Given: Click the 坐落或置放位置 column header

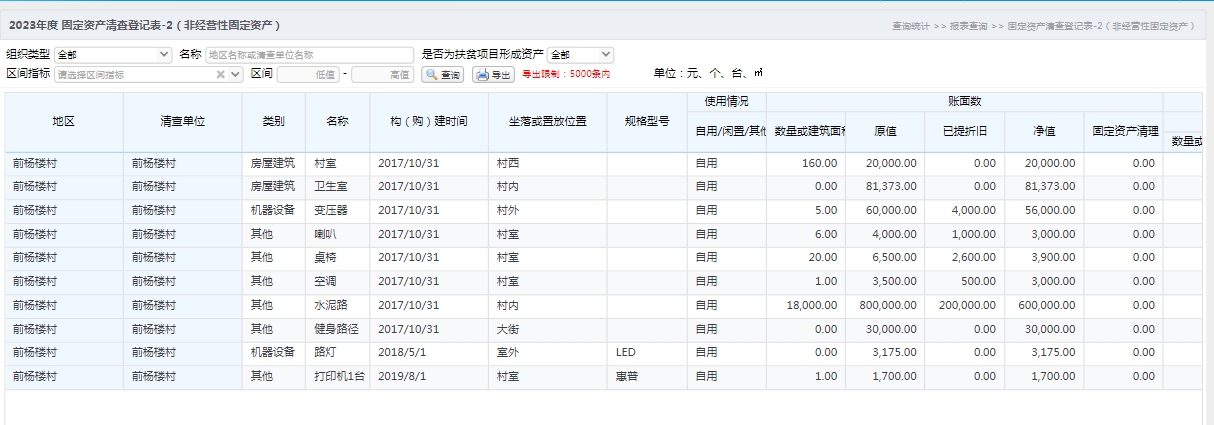Looking at the screenshot, I should click(548, 121).
